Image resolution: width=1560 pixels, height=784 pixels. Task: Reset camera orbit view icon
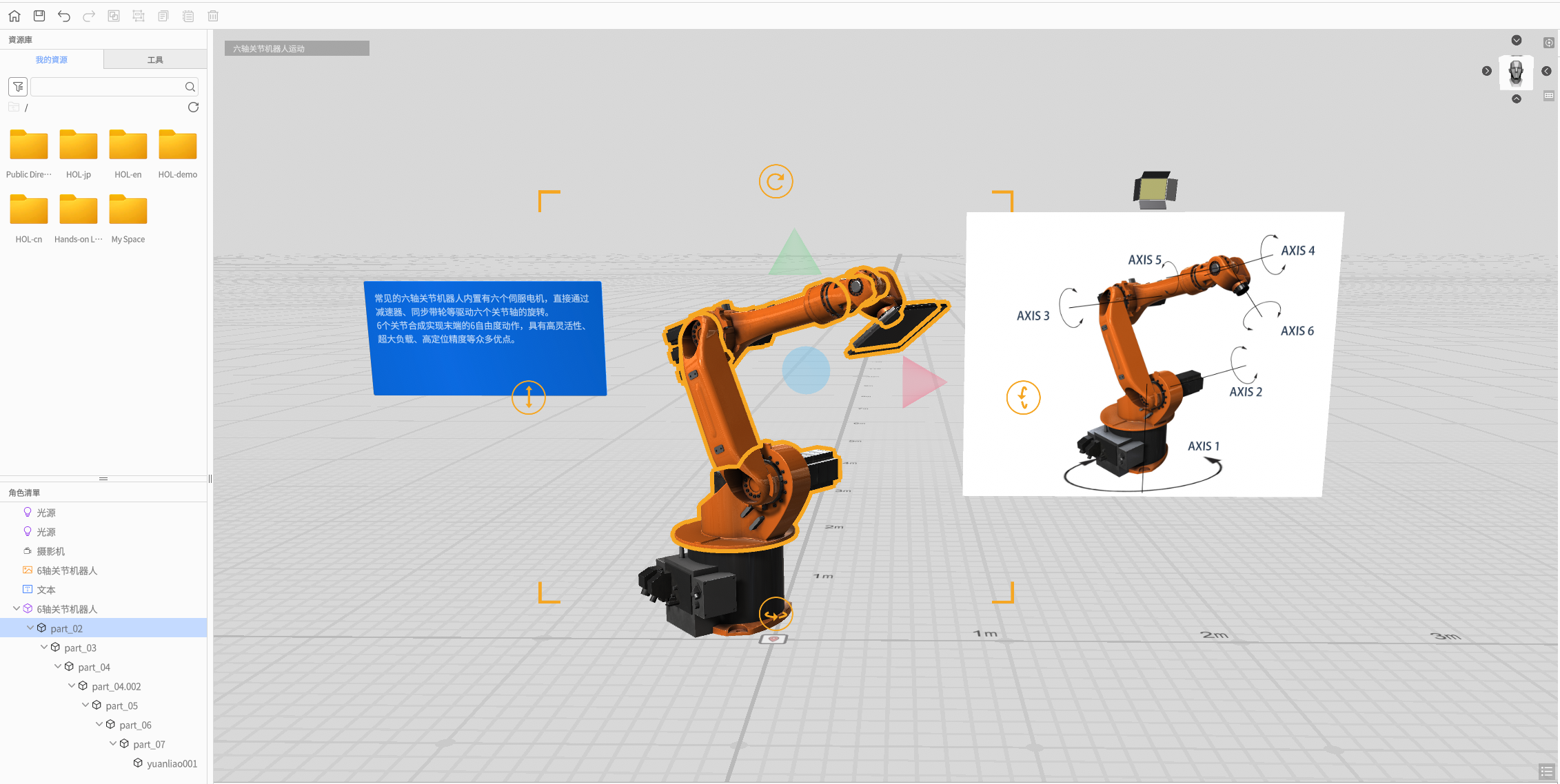pos(1549,43)
